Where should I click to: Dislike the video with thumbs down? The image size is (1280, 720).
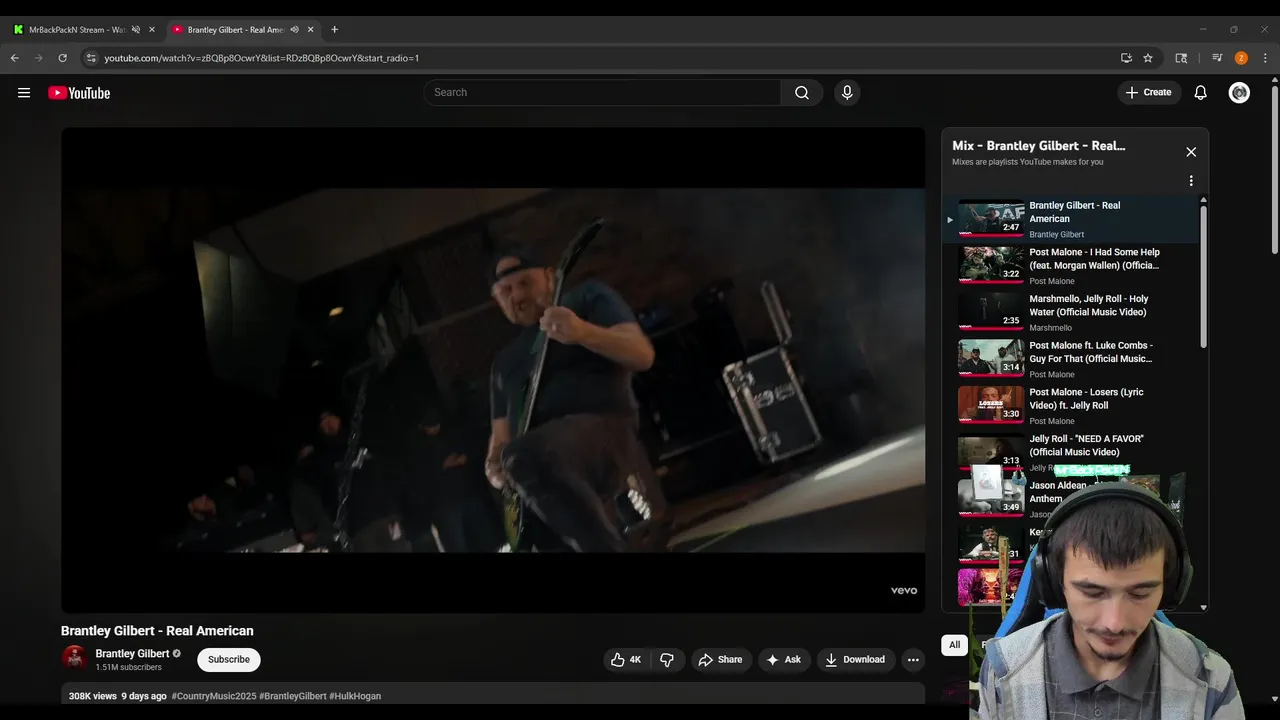(x=667, y=660)
